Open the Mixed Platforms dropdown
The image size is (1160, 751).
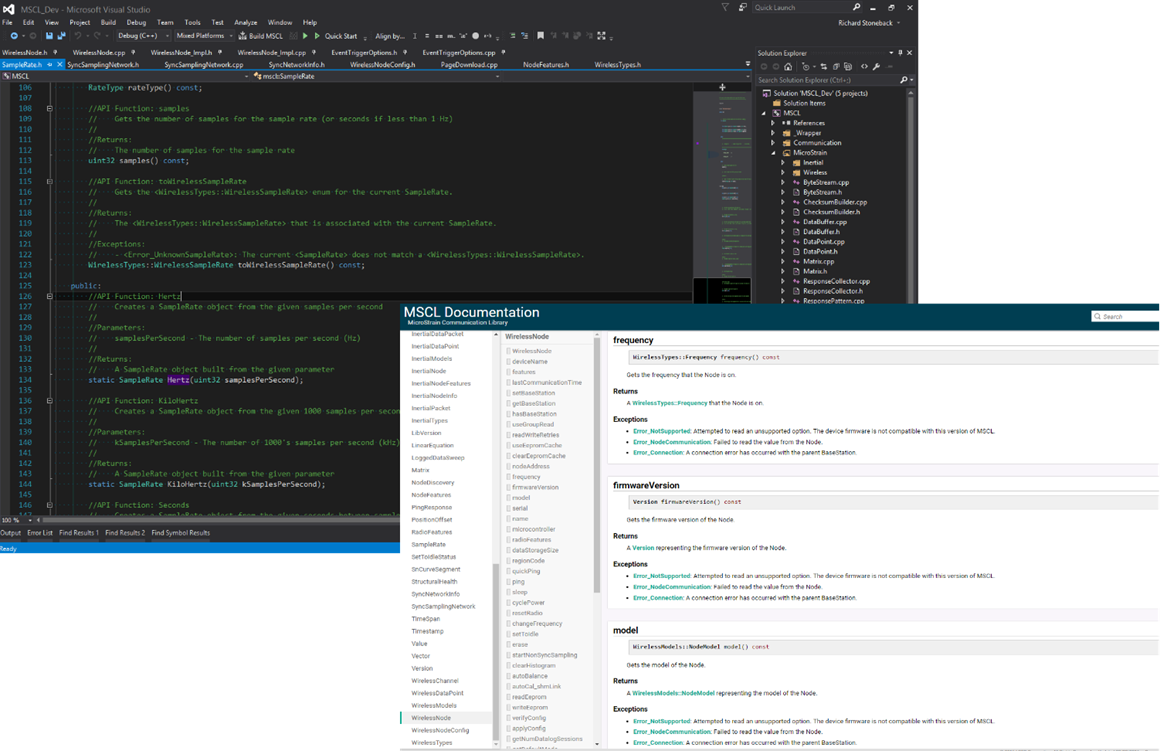pos(204,36)
